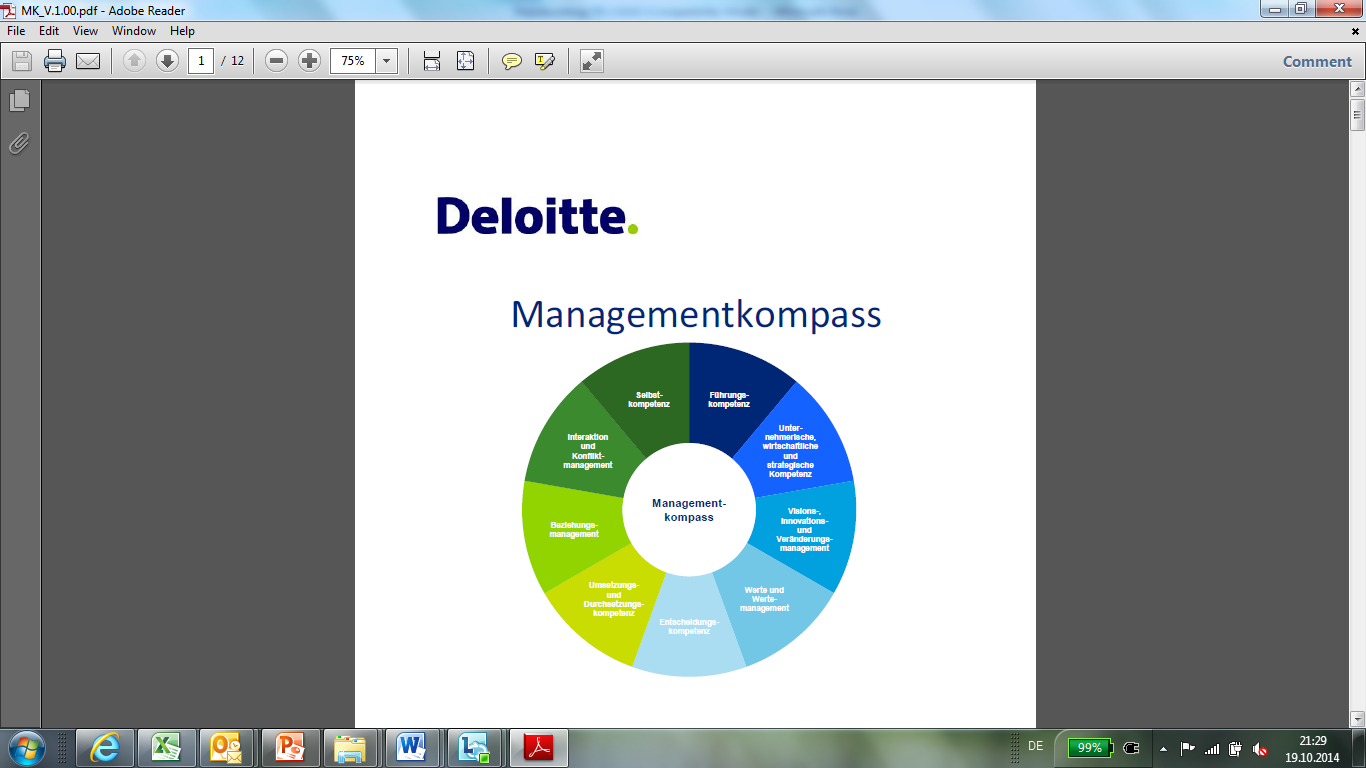Open Outlook from taskbar
1366x768 pixels.
coord(227,747)
